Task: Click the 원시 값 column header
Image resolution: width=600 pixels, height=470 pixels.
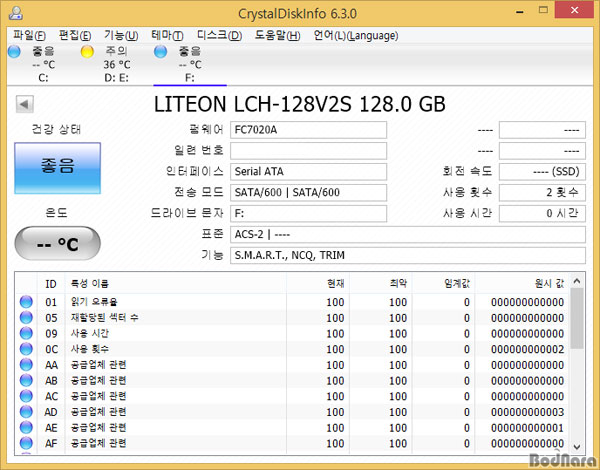Action: [x=522, y=284]
